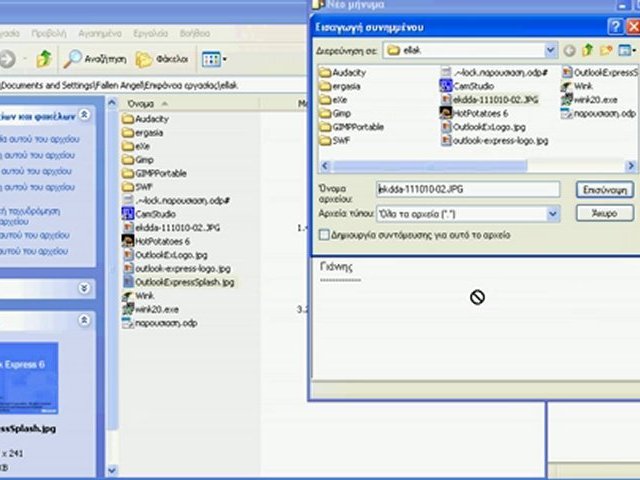Select wink20.exe in attachment dialog
Screen dimensions: 640x480
tap(589, 100)
